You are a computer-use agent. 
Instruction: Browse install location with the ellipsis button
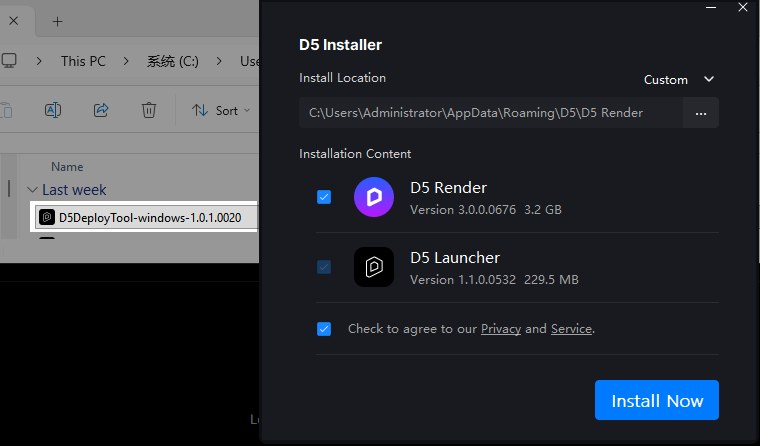point(701,113)
